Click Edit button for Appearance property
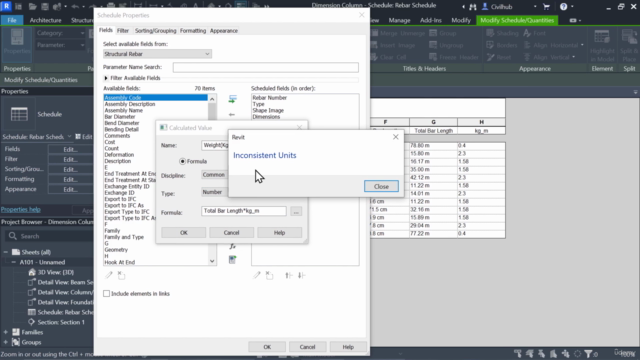The image size is (640, 360). pos(70,189)
